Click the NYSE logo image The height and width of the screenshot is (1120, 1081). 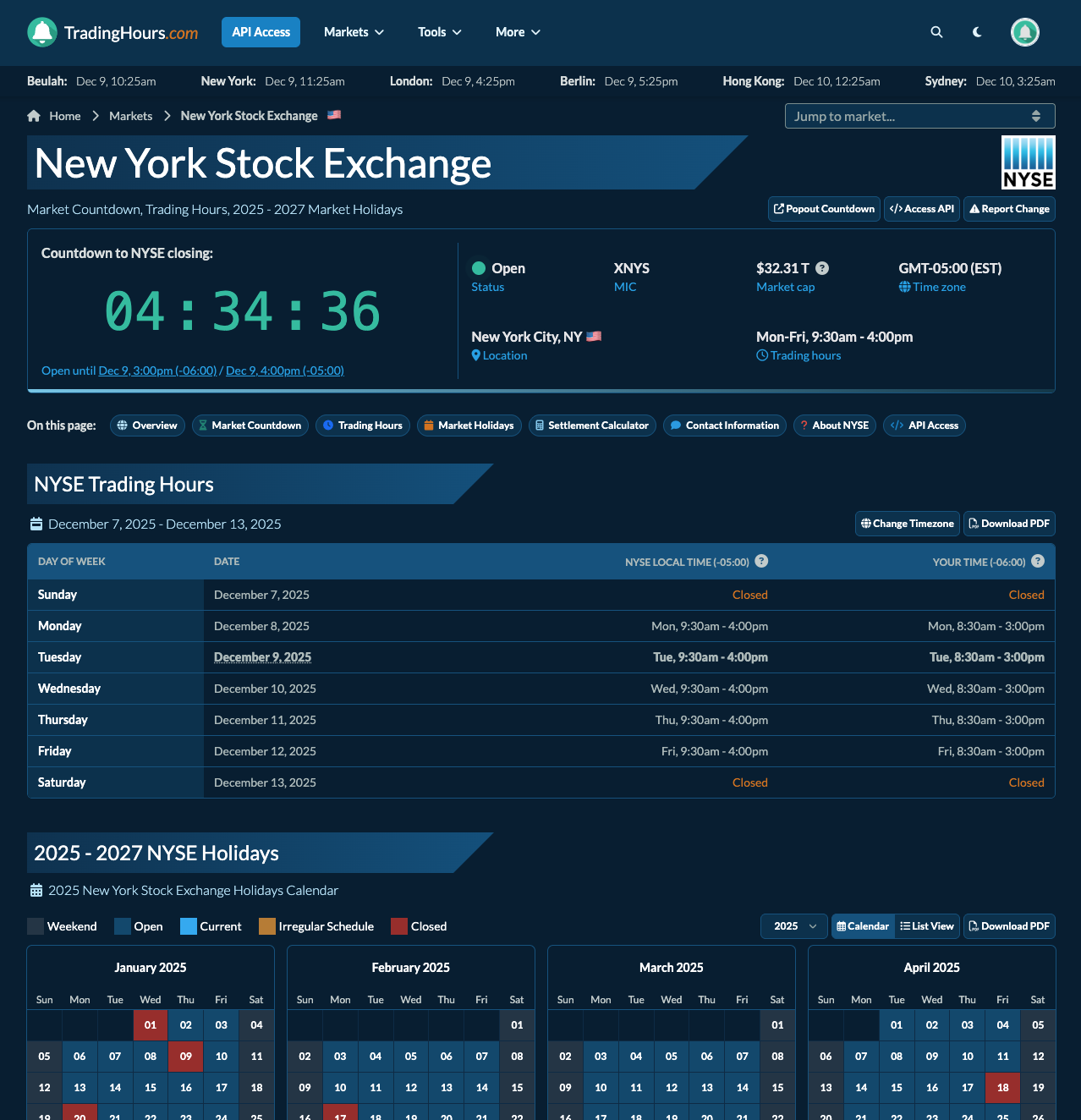(1029, 162)
